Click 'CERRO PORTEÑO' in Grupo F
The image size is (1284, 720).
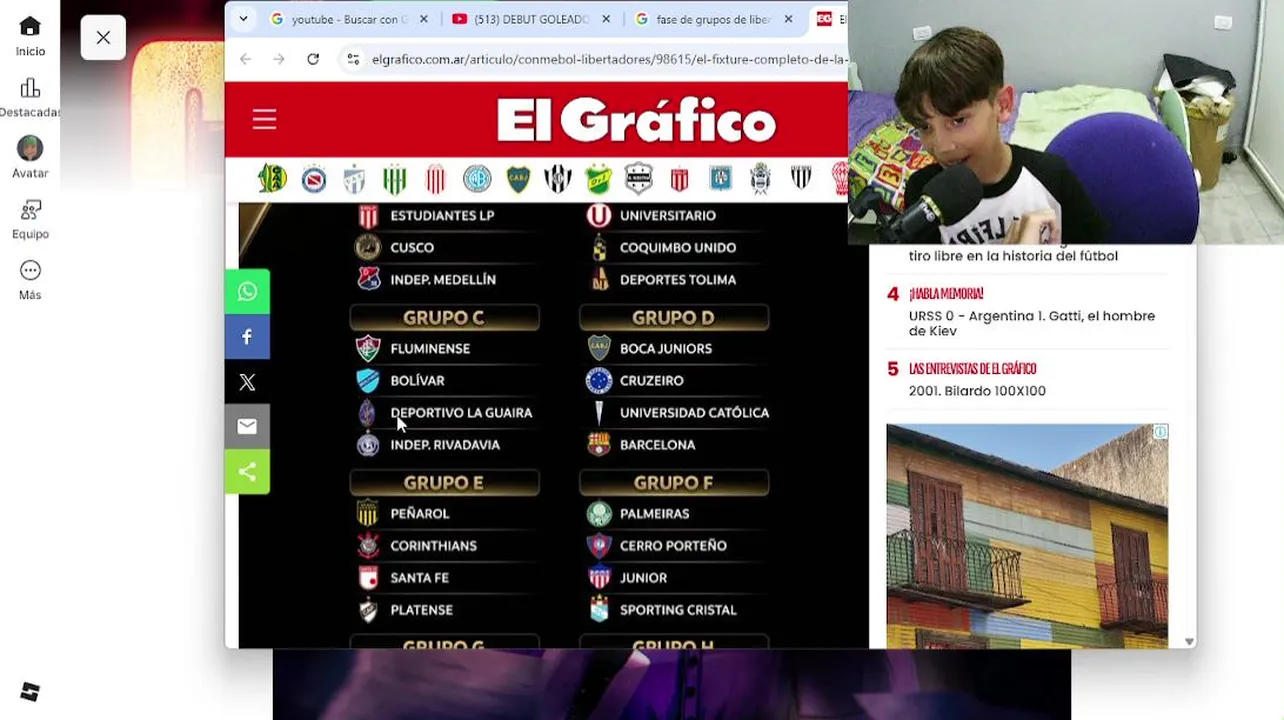click(x=673, y=546)
